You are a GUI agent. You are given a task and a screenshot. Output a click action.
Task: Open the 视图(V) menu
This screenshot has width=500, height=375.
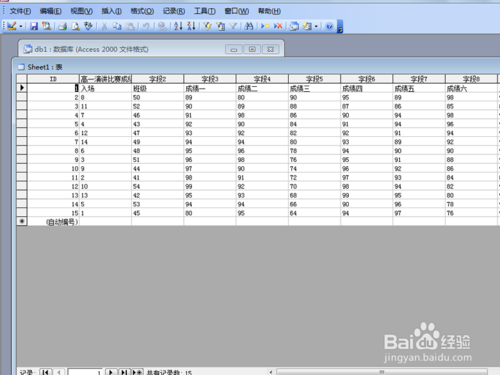81,11
